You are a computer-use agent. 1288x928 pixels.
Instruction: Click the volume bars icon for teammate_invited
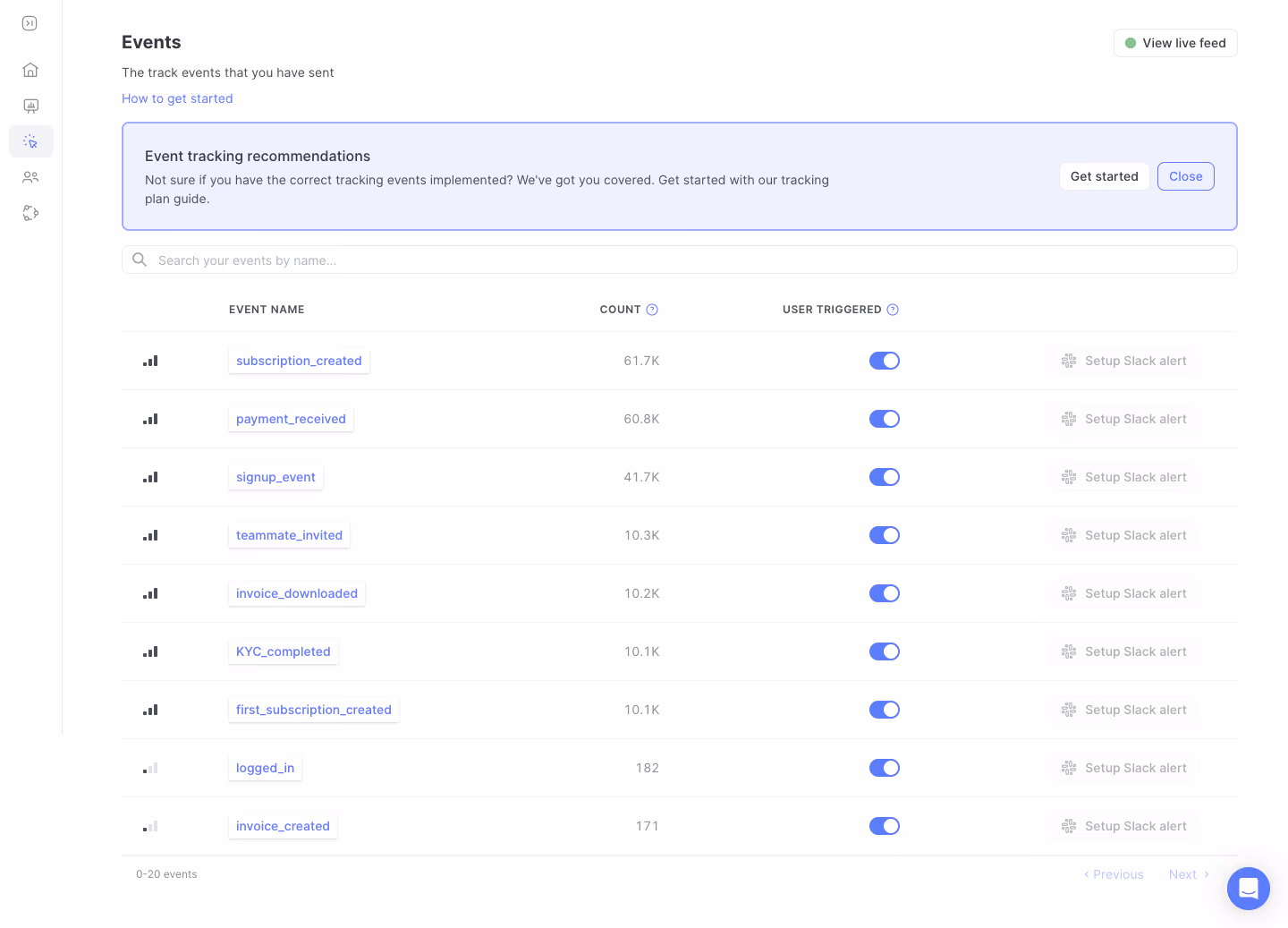coord(150,535)
